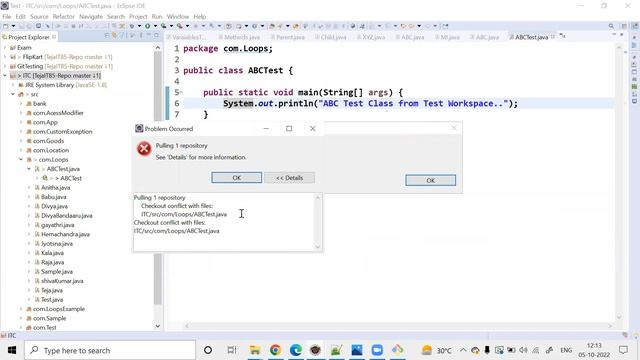Click the Open Perspective icon
The height and width of the screenshot is (360, 640).
tap(624, 26)
